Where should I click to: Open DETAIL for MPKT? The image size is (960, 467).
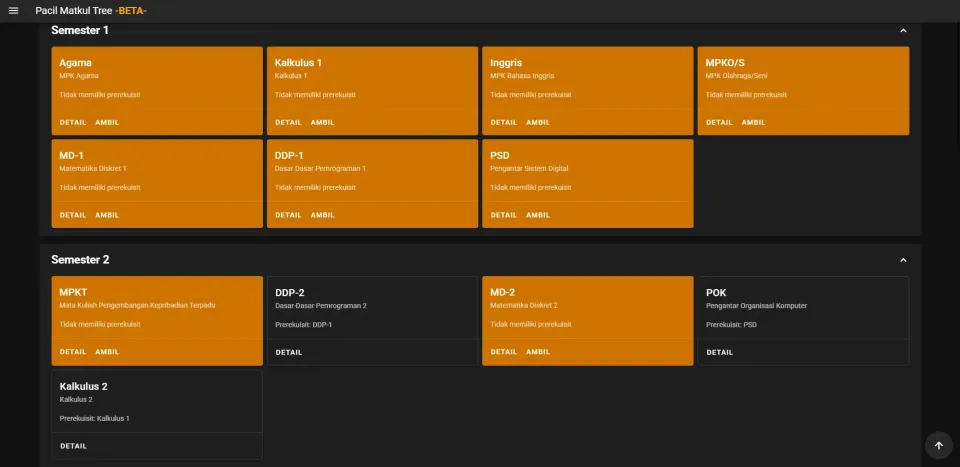click(73, 352)
